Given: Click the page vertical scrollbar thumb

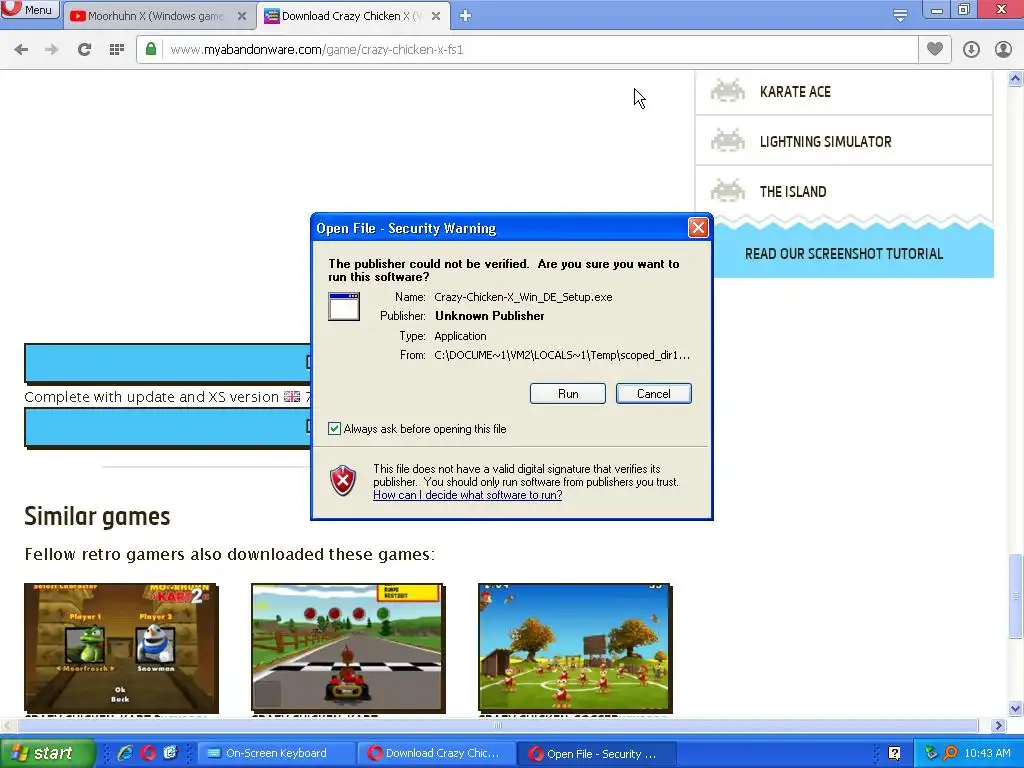Looking at the screenshot, I should coord(1015,596).
